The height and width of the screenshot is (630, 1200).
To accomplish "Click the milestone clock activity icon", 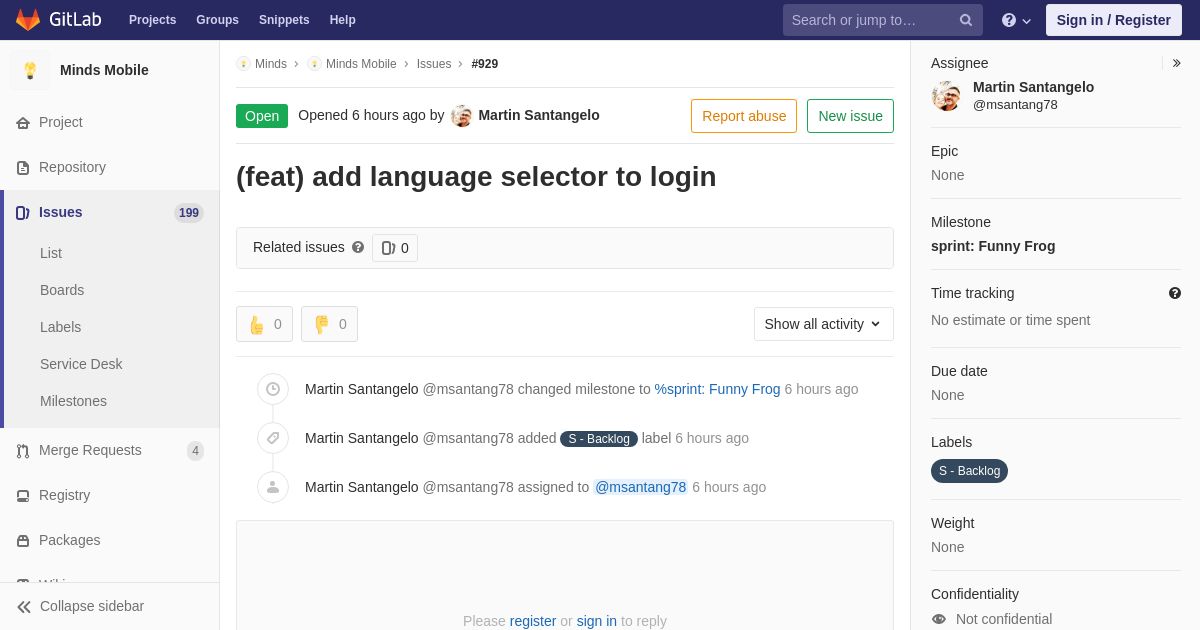I will pos(273,389).
